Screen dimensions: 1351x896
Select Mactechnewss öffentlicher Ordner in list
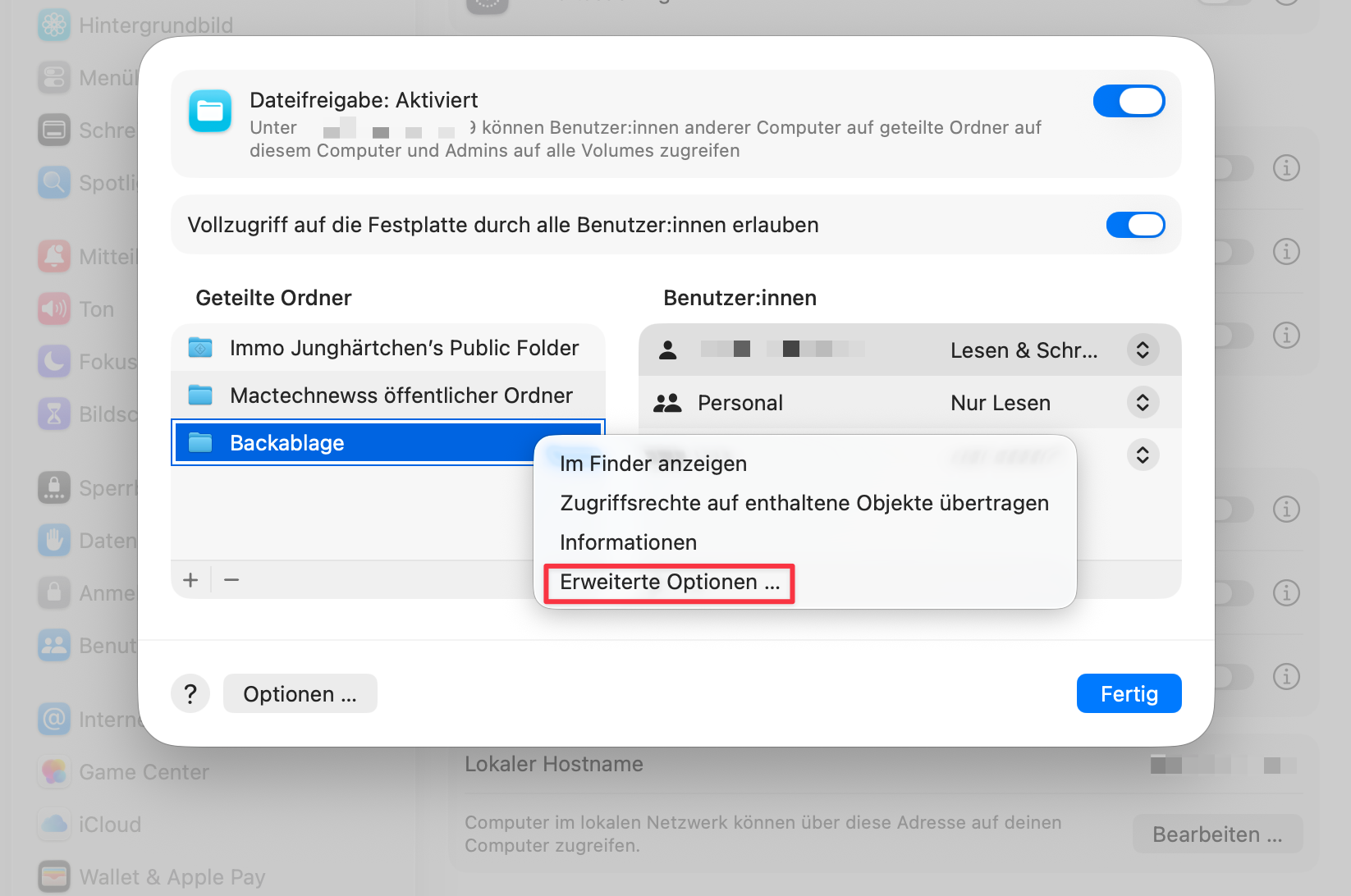tap(401, 395)
